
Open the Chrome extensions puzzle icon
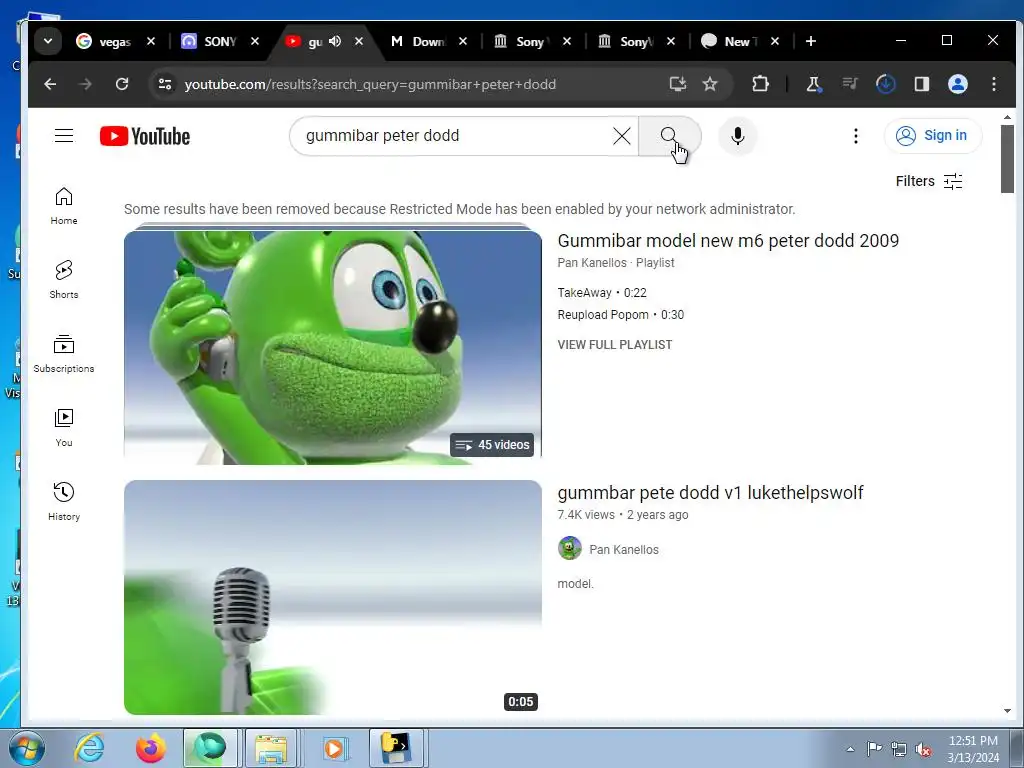[x=760, y=84]
